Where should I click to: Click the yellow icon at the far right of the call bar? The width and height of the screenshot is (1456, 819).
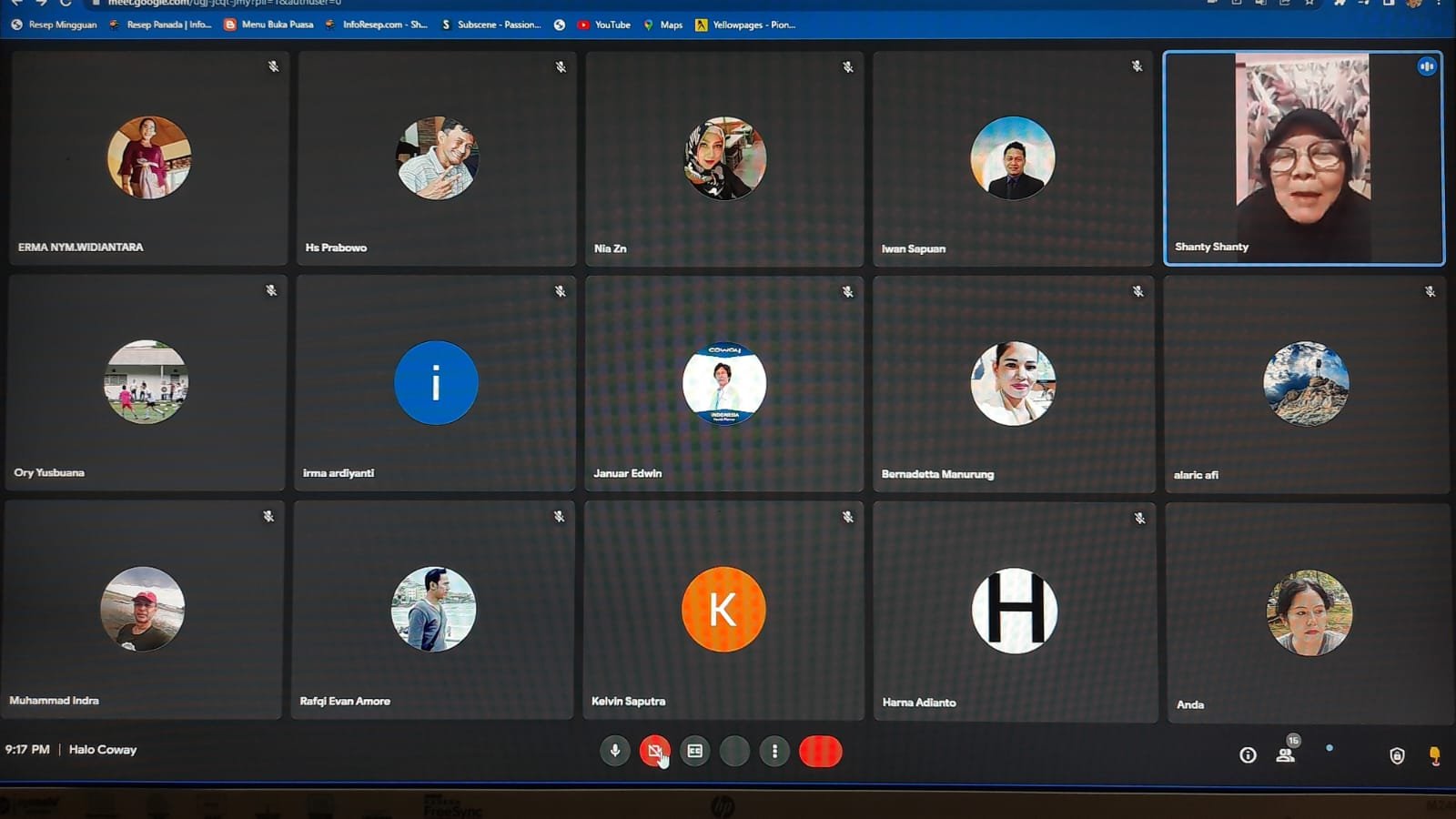click(x=1434, y=755)
